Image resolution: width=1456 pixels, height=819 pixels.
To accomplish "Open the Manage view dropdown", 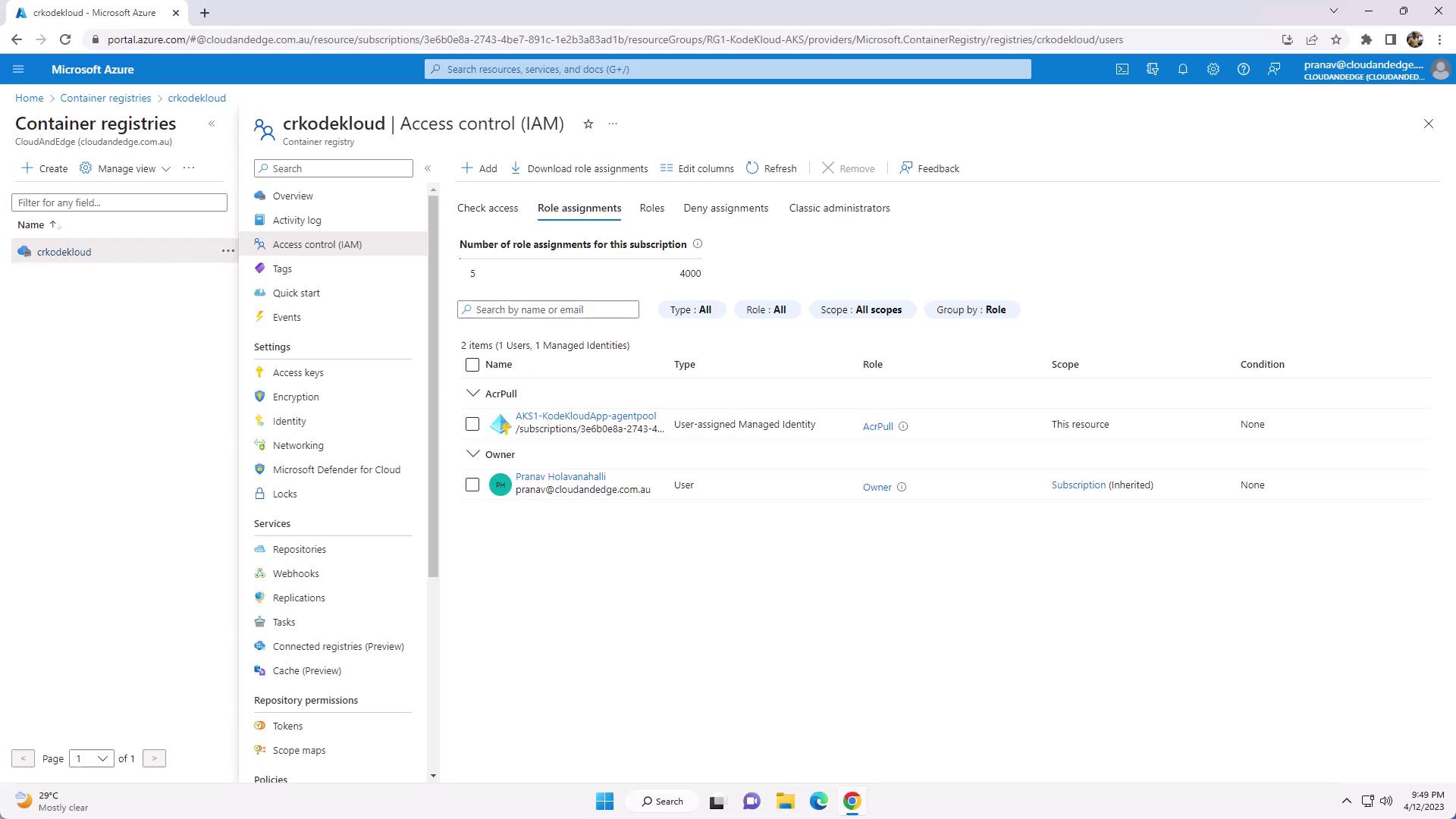I will click(126, 168).
